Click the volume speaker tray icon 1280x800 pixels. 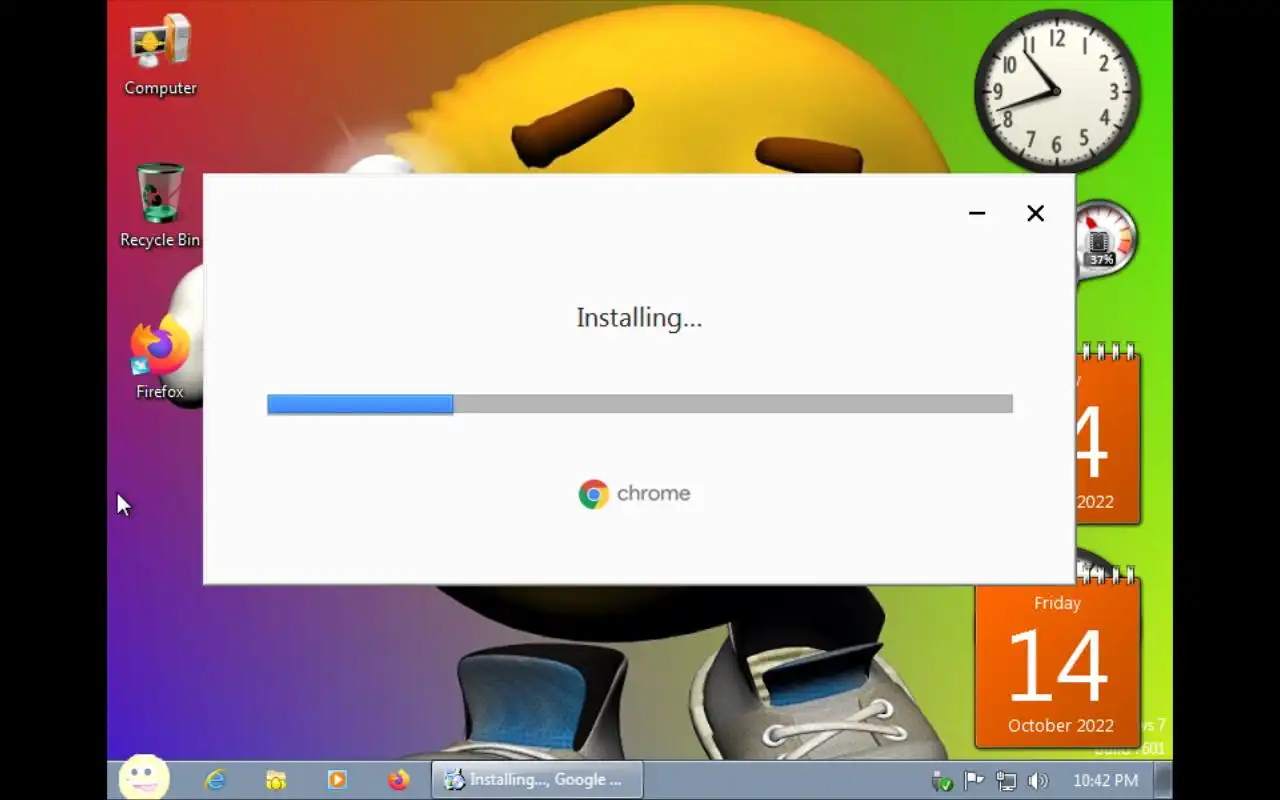click(x=1038, y=781)
